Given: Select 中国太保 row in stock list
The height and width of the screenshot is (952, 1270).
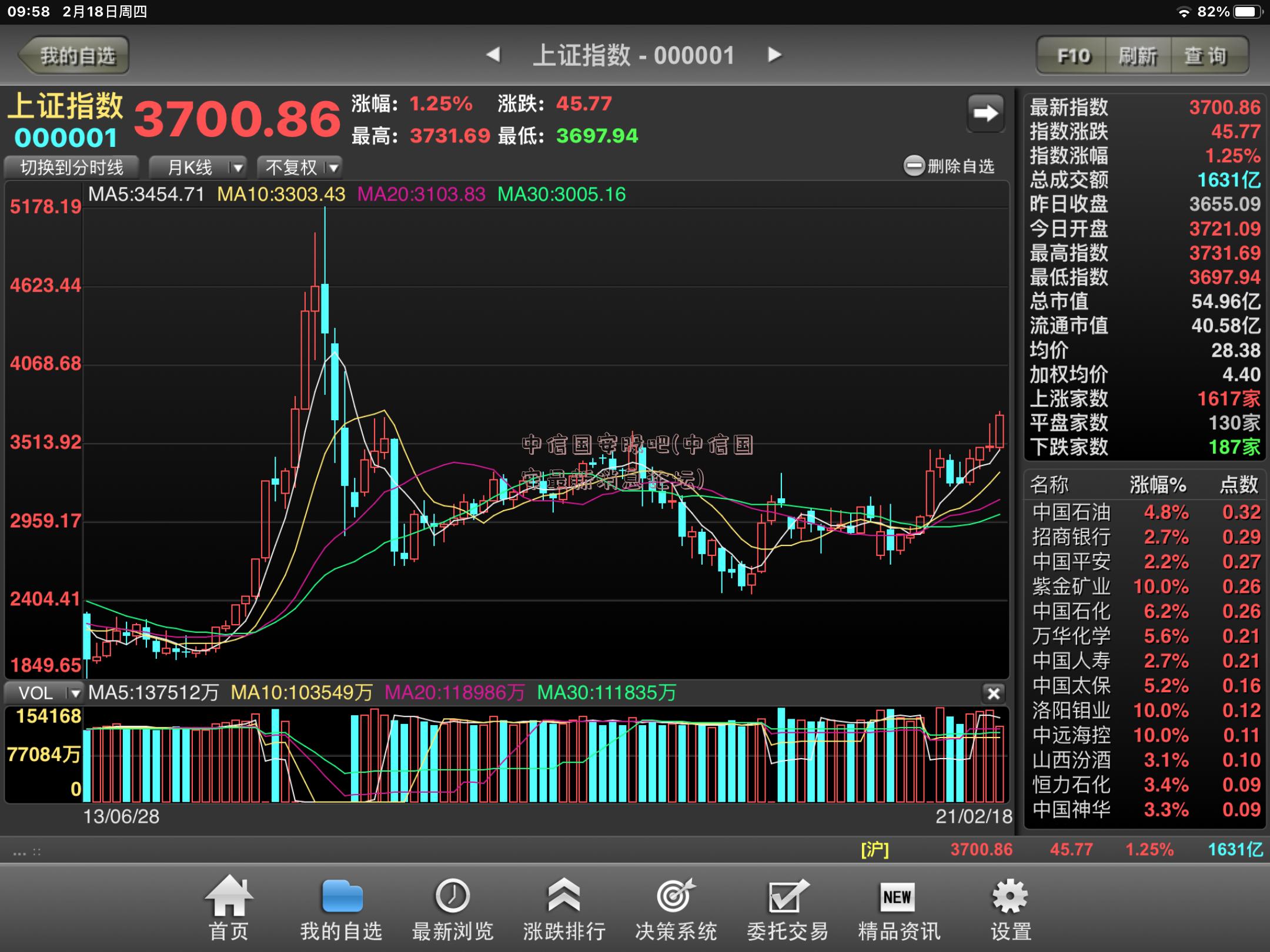Looking at the screenshot, I should click(1145, 686).
